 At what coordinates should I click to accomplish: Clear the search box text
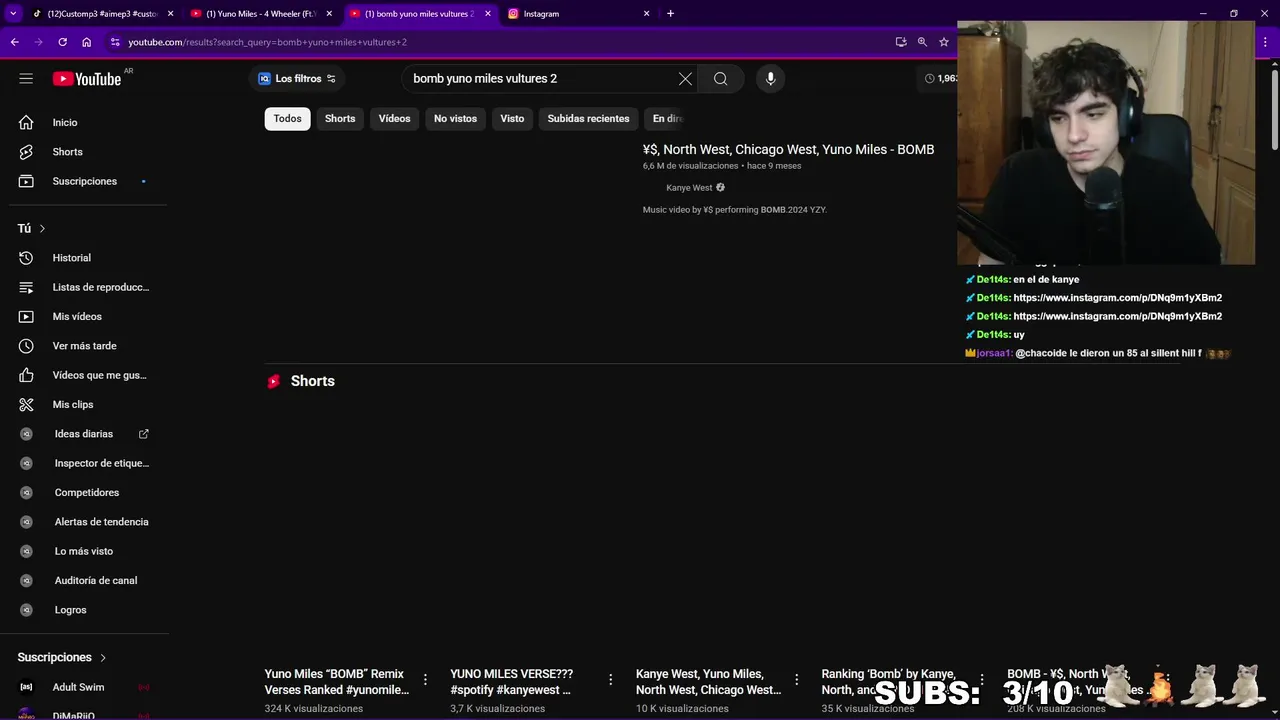(685, 79)
